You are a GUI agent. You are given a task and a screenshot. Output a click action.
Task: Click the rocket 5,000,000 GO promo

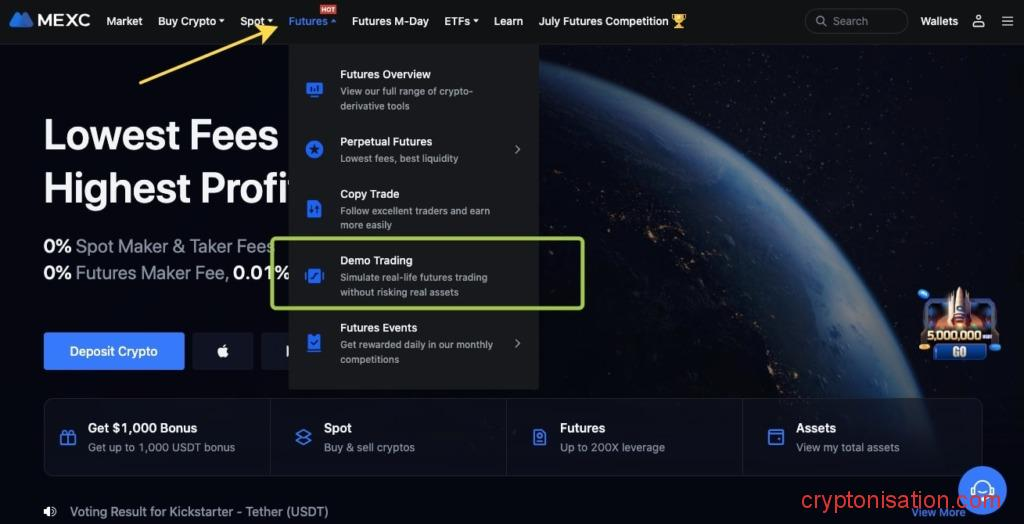pos(959,325)
